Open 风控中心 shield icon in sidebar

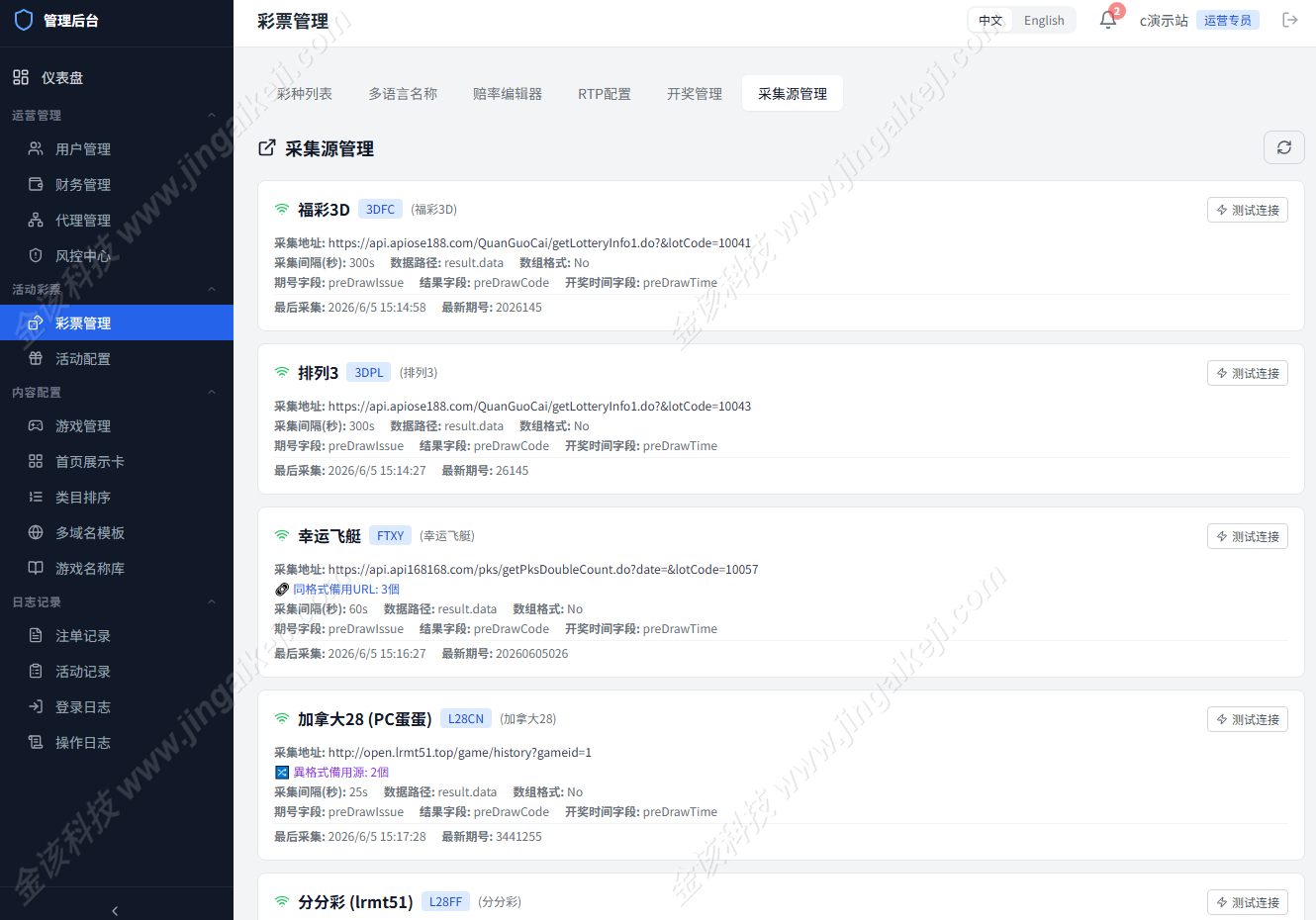tap(36, 255)
